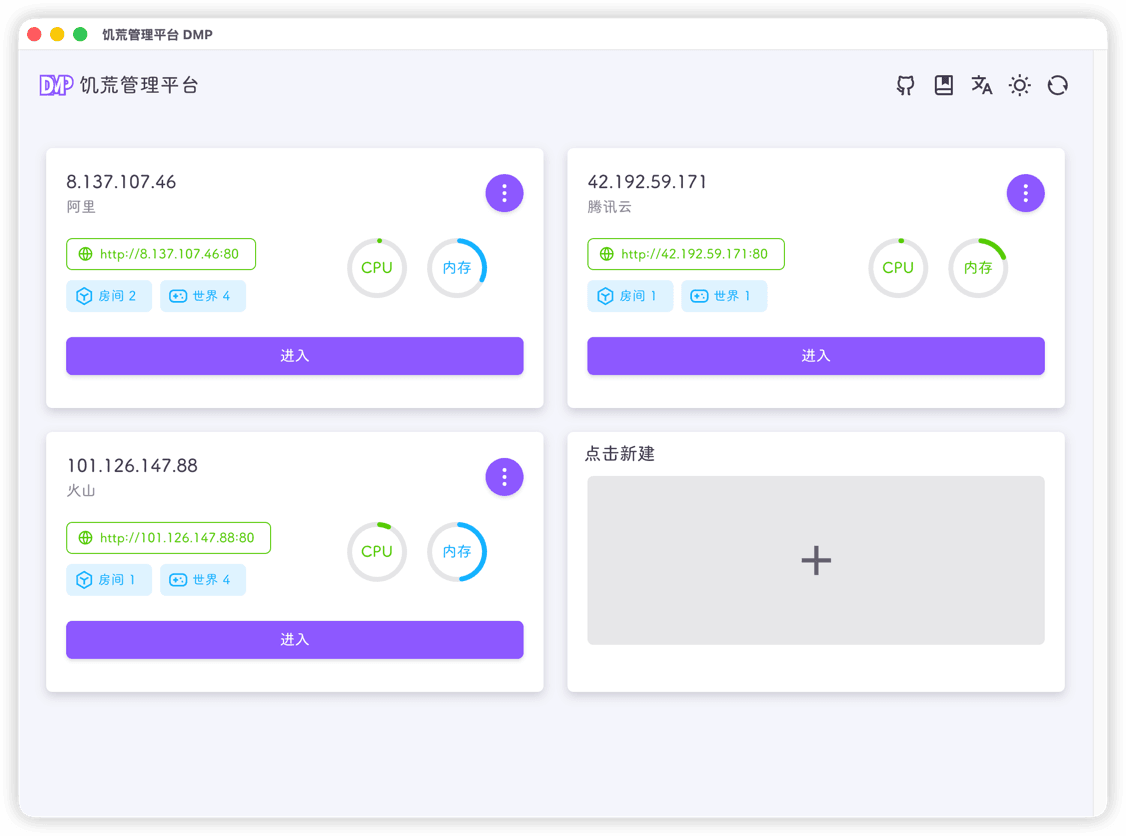Toggle light/dark theme sun icon

click(1019, 86)
